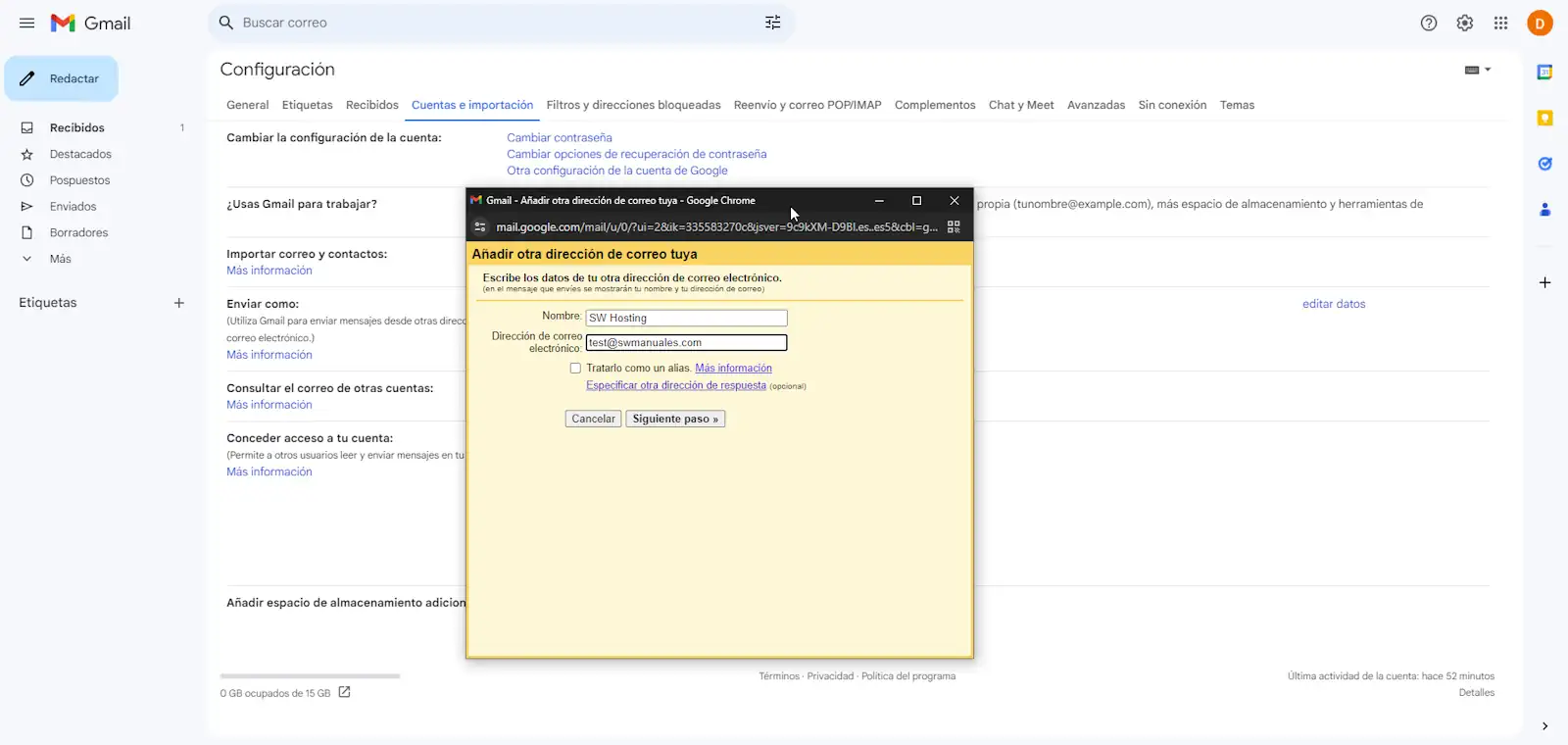
Task: Switch to the Recibidos settings tab
Action: point(372,105)
